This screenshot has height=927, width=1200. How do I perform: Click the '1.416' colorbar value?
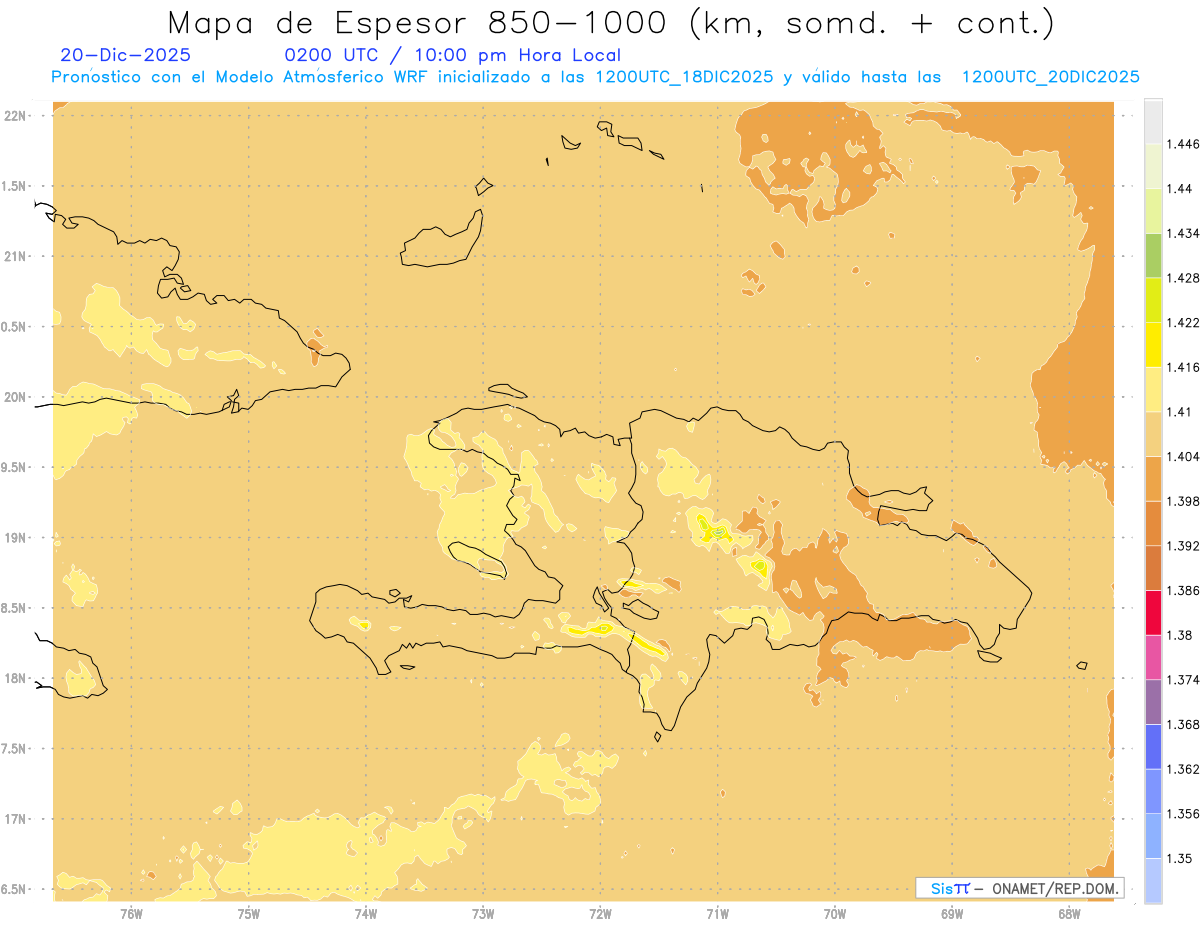tap(1183, 367)
